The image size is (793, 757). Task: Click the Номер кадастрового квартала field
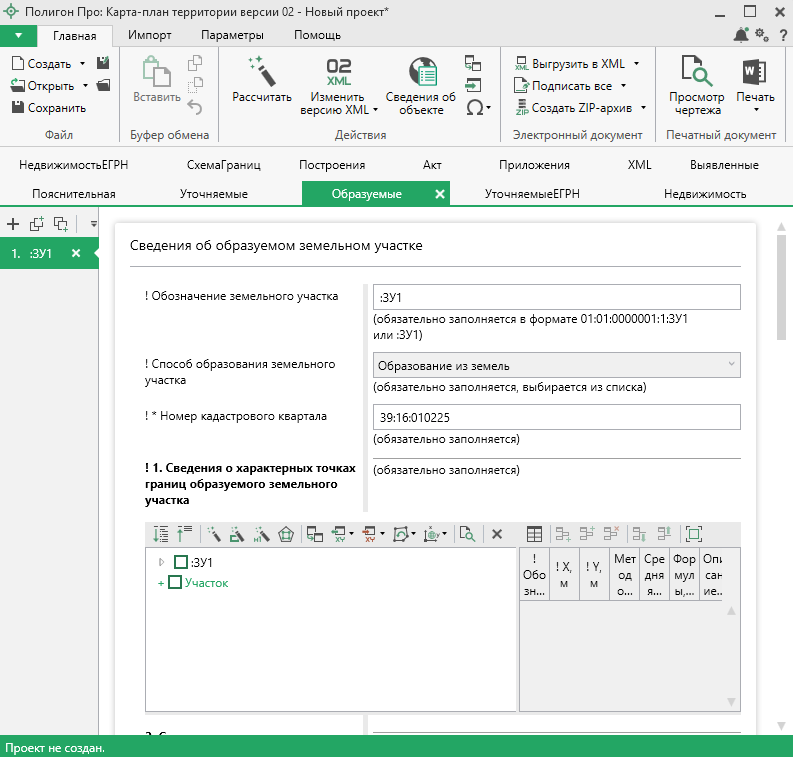[x=556, y=417]
